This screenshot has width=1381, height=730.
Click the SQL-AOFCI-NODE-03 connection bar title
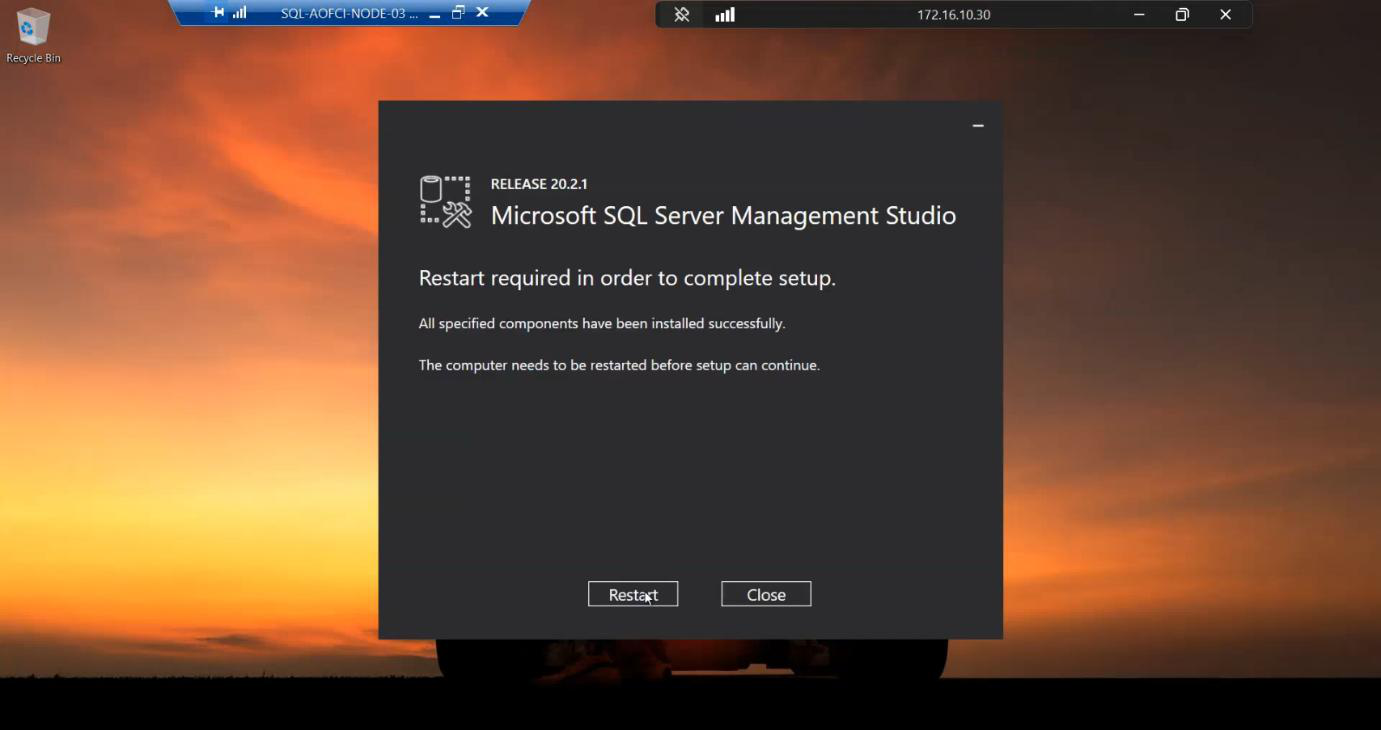[349, 14]
